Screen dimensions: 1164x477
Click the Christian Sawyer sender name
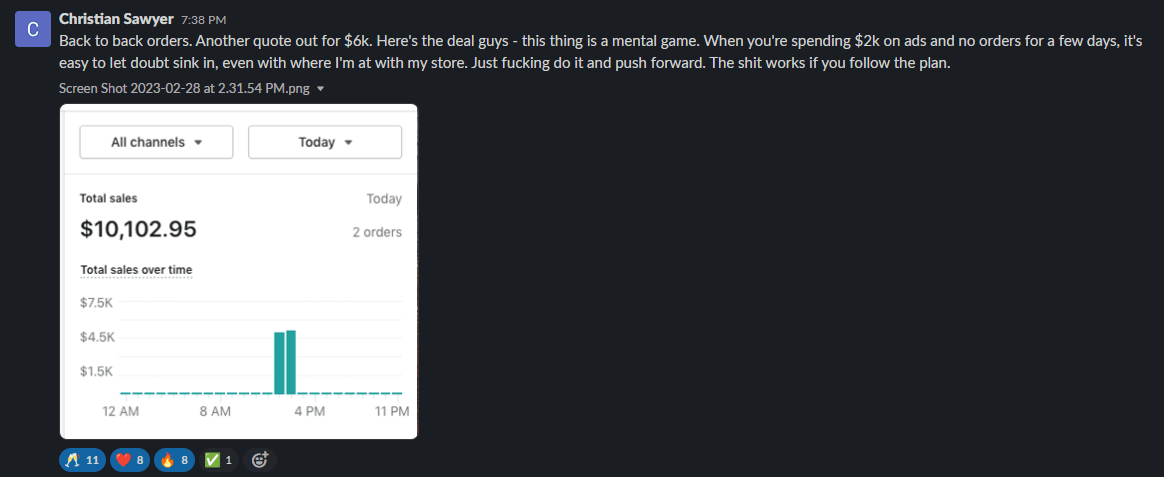(x=116, y=19)
